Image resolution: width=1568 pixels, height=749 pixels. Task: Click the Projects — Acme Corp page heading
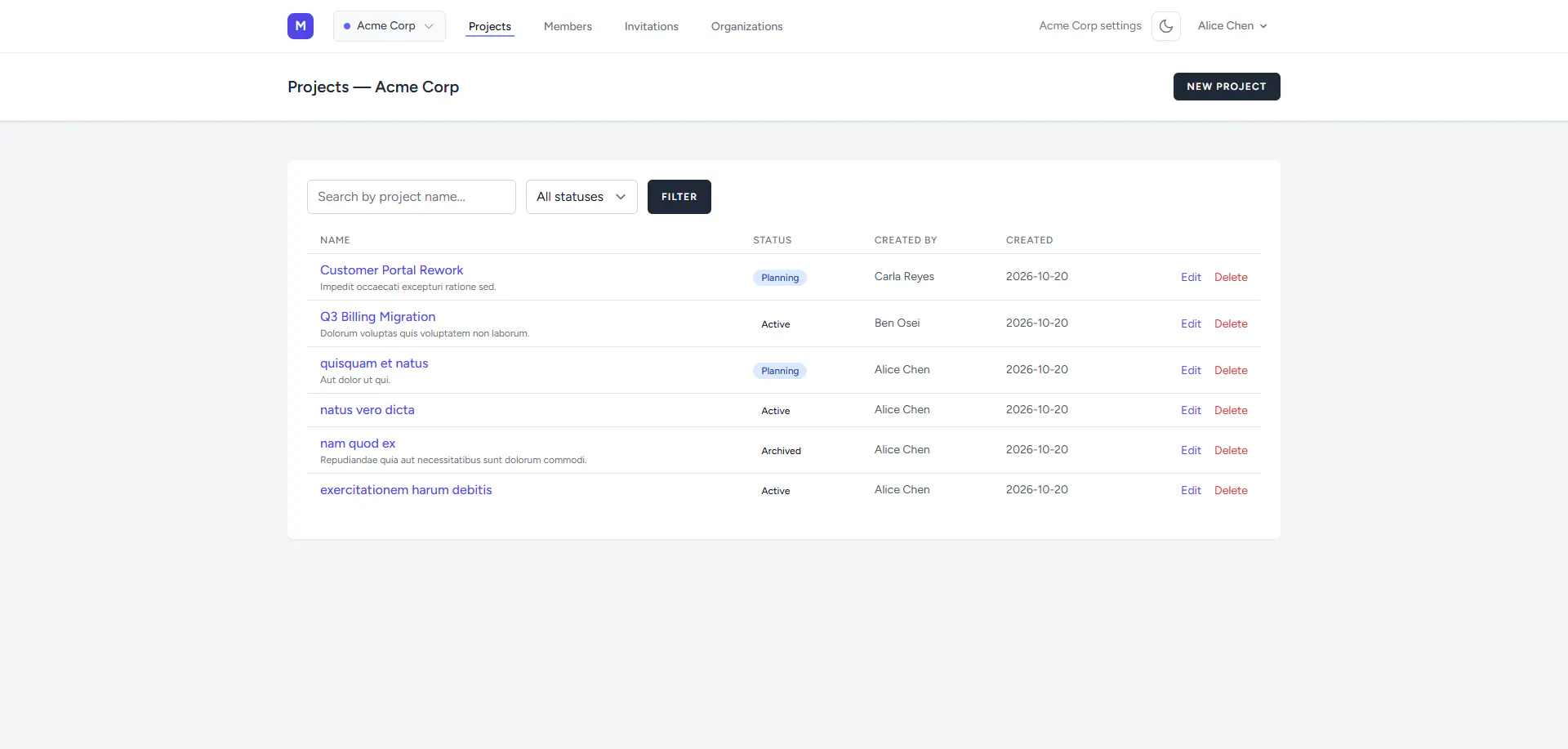coord(373,87)
